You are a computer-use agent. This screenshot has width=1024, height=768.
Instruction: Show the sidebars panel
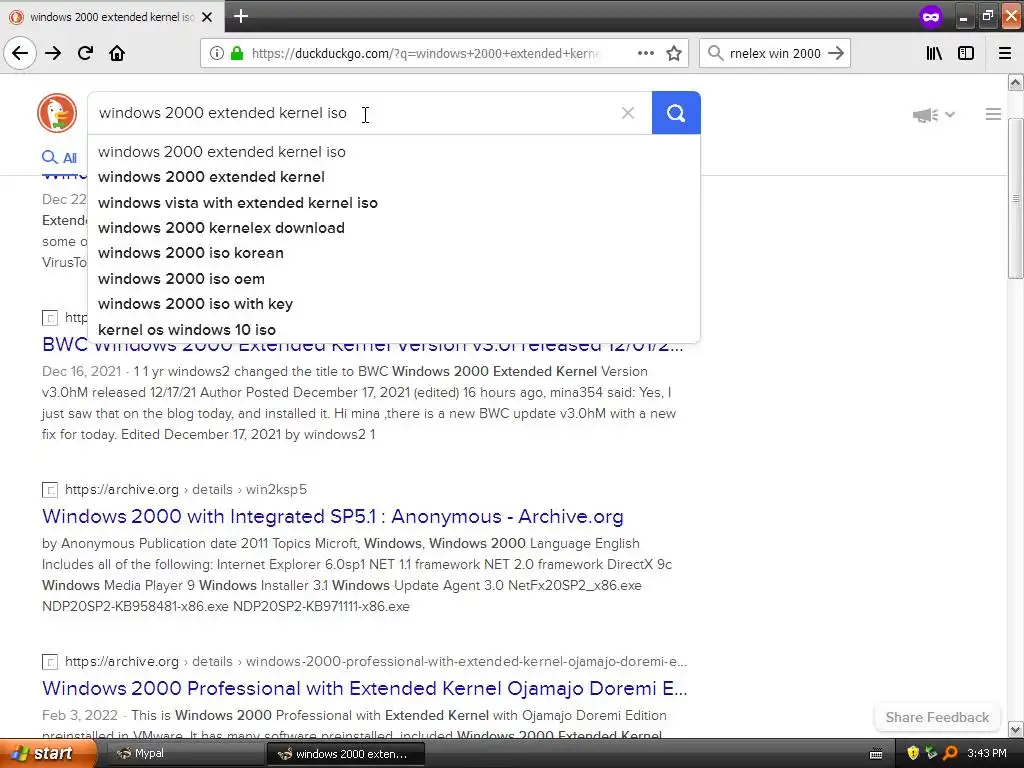pyautogui.click(x=966, y=53)
